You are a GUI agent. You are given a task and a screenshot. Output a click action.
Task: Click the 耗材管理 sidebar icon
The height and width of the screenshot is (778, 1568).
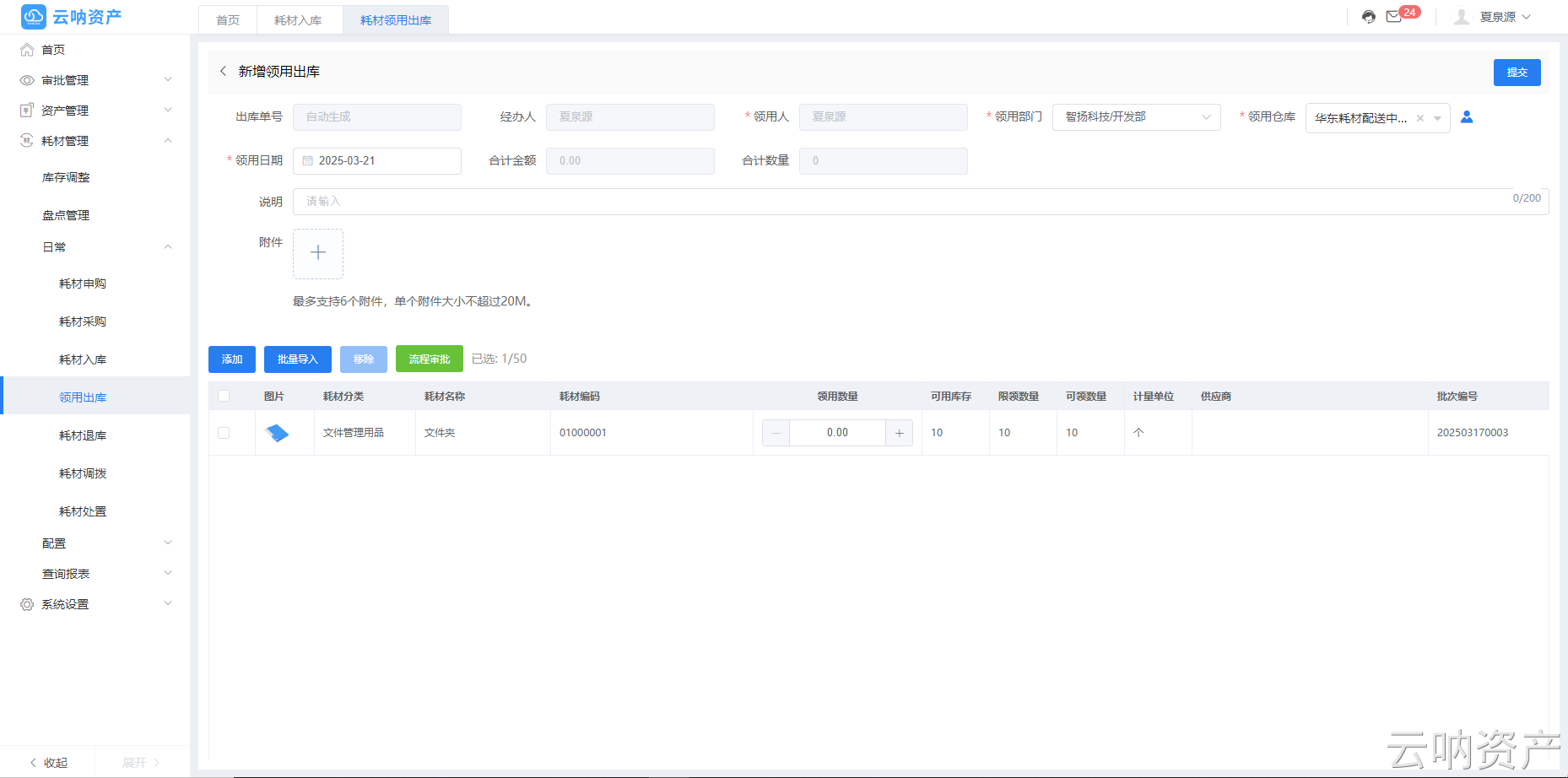click(x=27, y=141)
